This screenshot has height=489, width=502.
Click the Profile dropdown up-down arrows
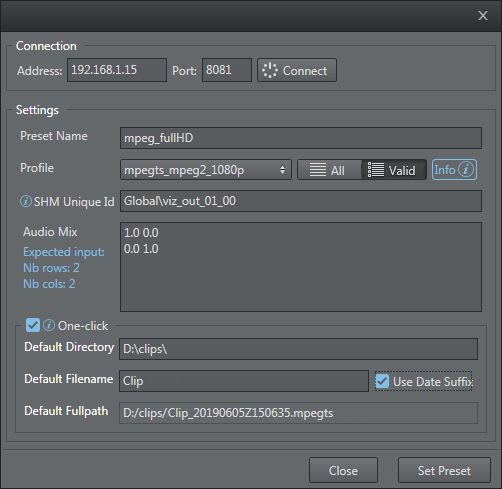point(282,170)
